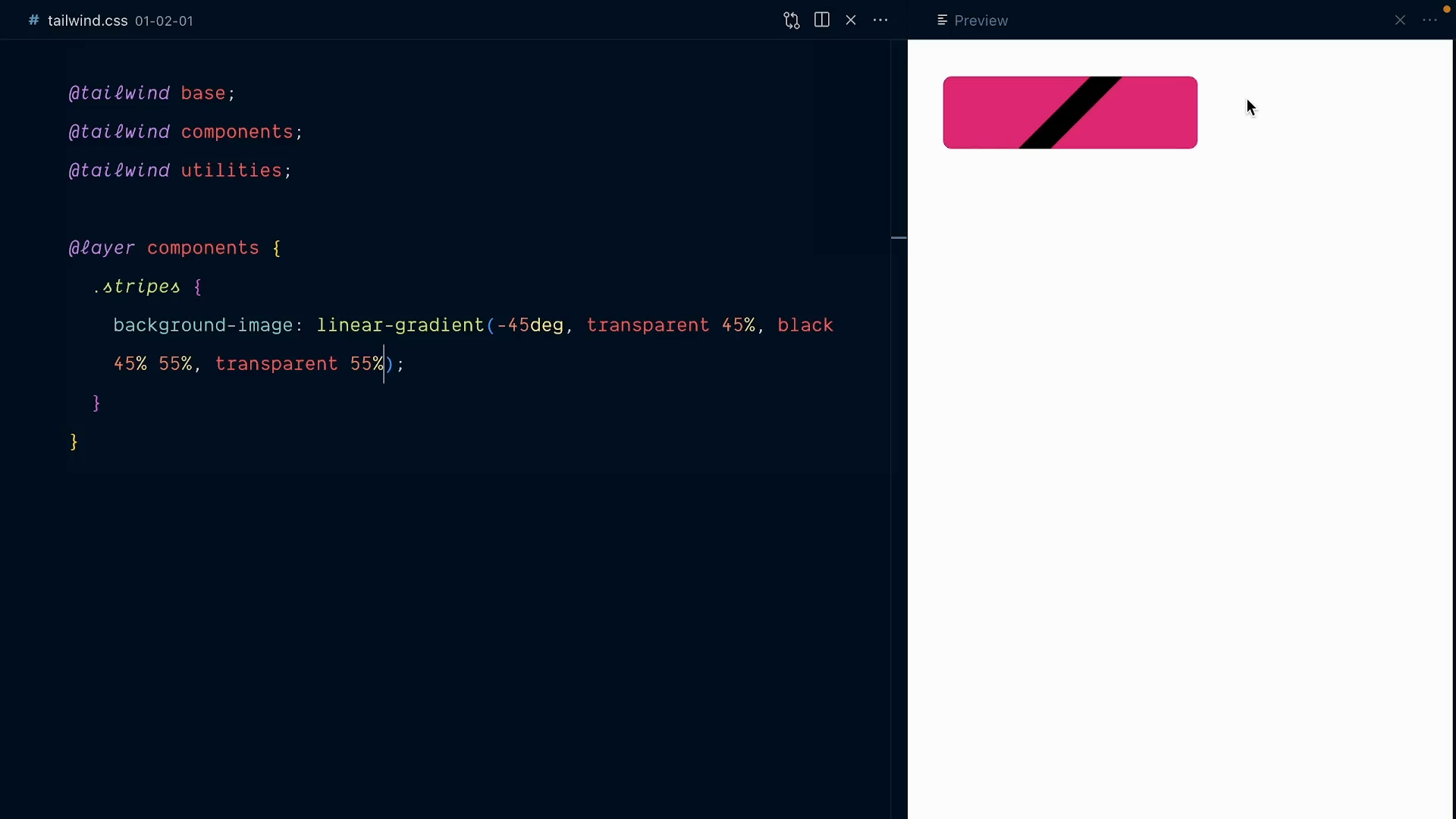Close the Preview panel tab
Image resolution: width=1456 pixels, height=819 pixels.
pyautogui.click(x=1400, y=20)
